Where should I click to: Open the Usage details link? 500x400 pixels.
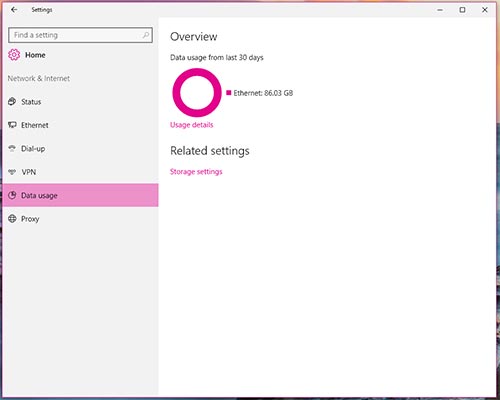coord(192,125)
